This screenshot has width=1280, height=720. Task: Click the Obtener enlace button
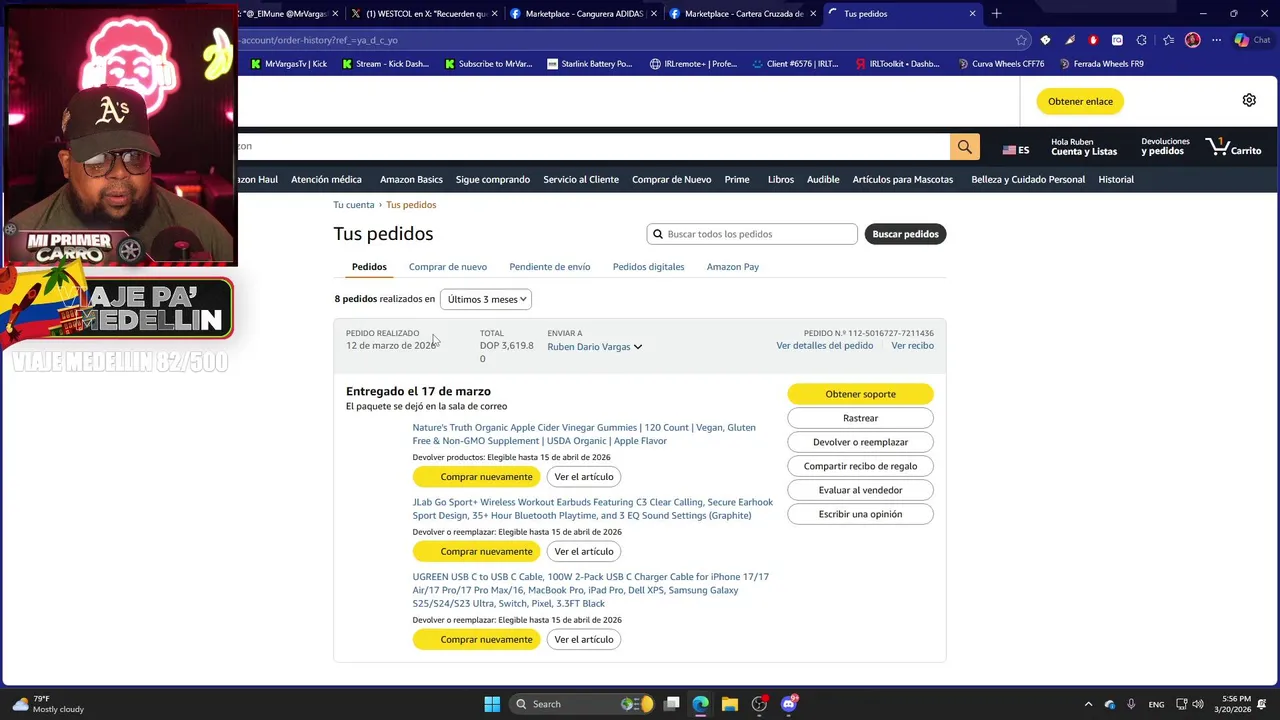[1080, 101]
